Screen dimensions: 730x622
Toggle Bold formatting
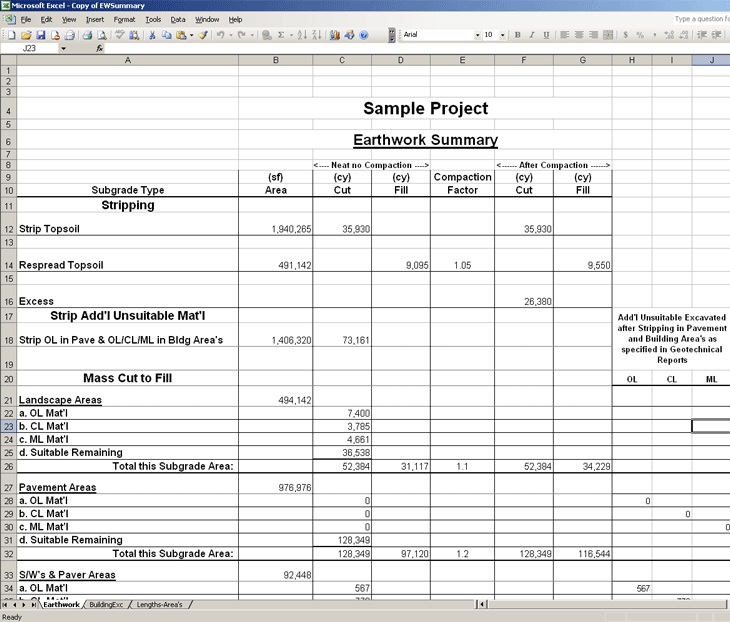pyautogui.click(x=517, y=35)
